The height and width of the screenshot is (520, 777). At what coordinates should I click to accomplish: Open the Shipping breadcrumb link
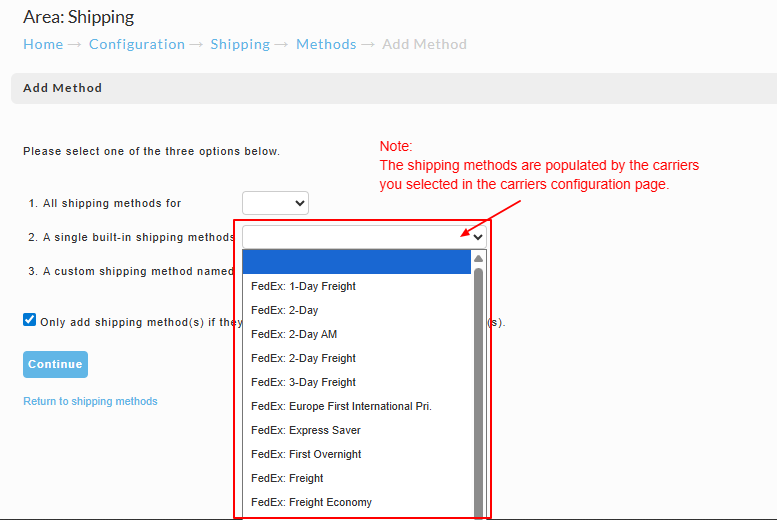pos(240,44)
